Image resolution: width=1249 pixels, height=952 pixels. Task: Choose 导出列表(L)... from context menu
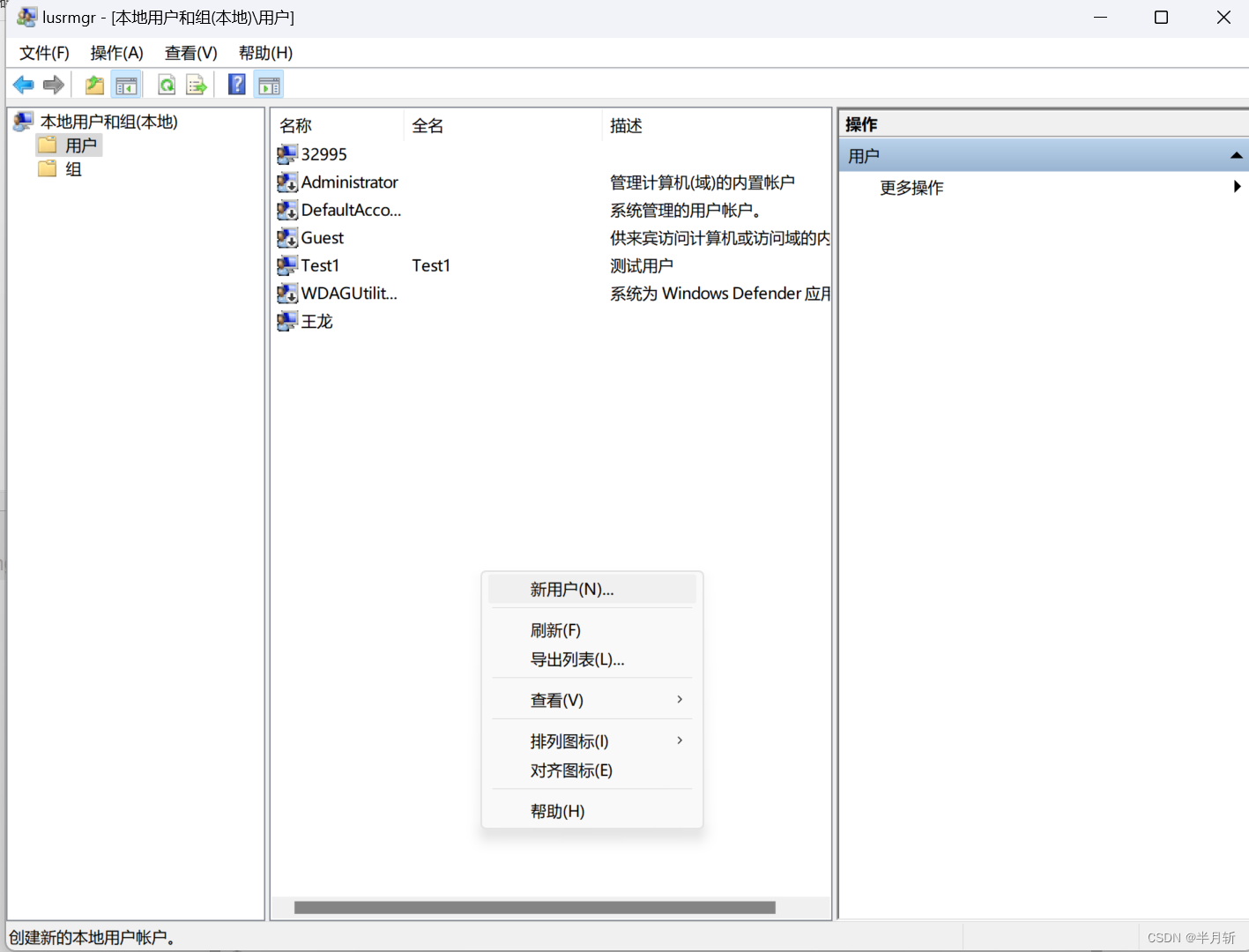click(592, 659)
